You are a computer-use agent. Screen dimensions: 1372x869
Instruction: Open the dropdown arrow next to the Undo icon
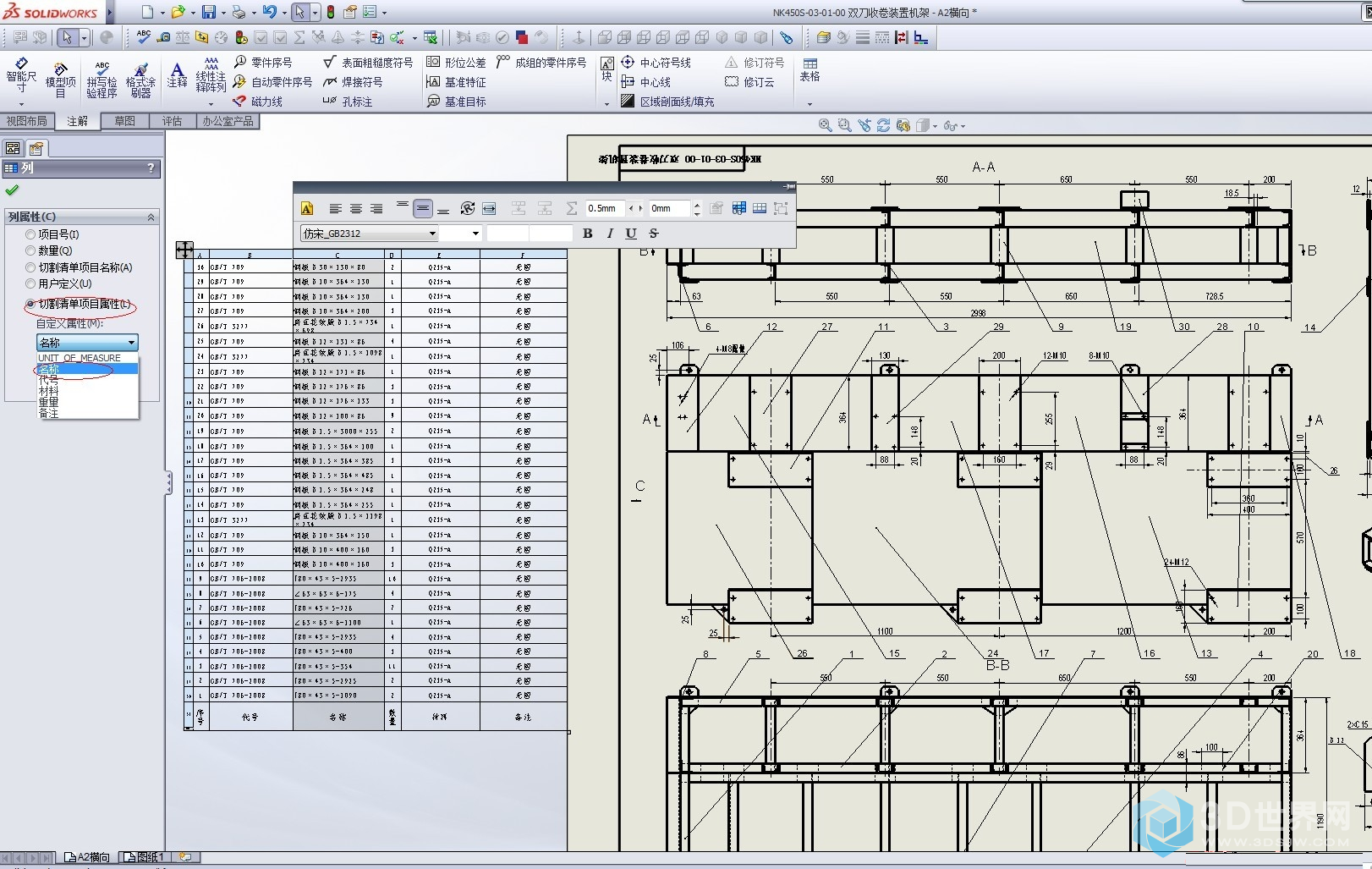[x=284, y=13]
